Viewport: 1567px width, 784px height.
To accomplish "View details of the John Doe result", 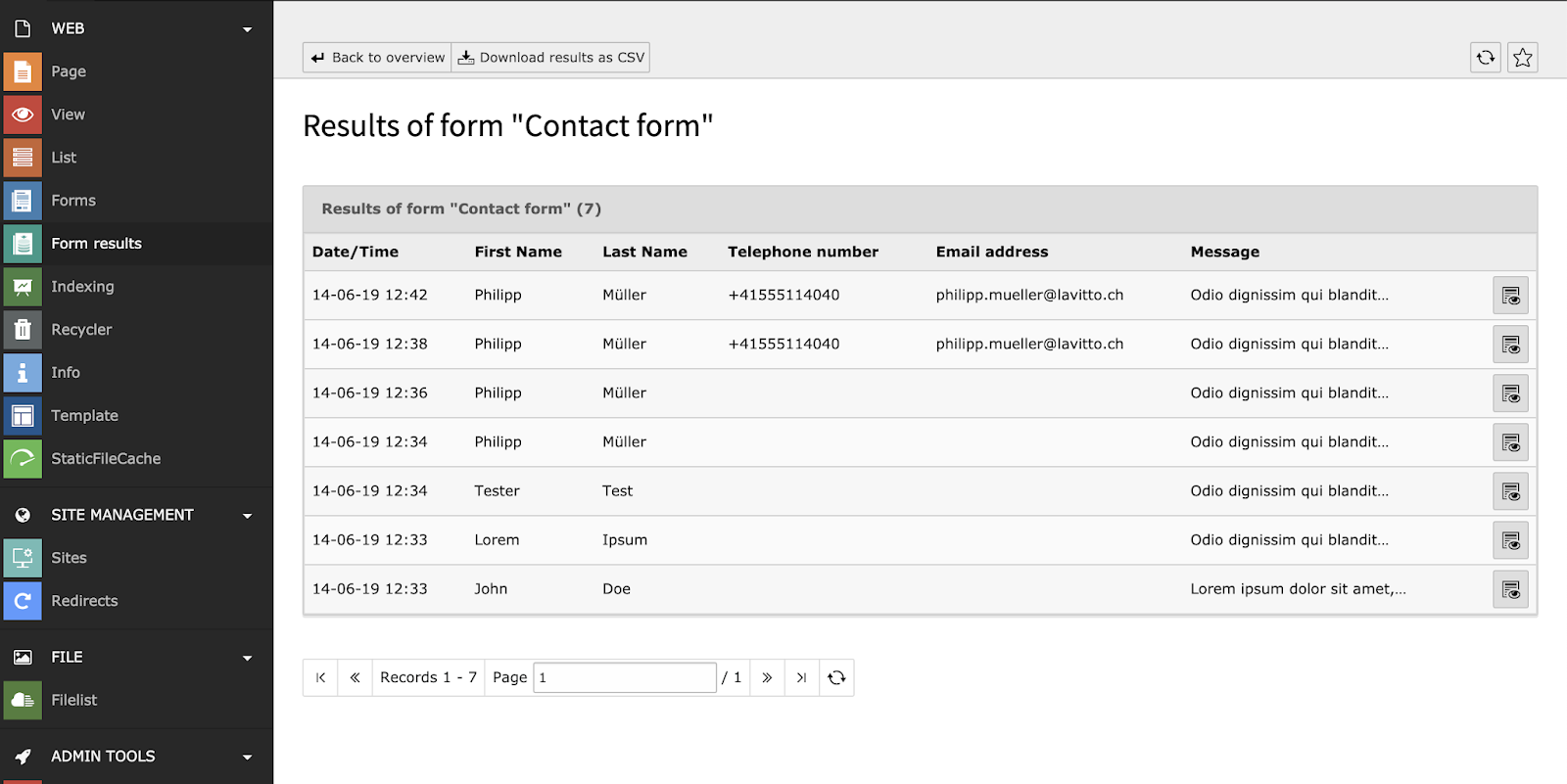I will pos(1510,589).
